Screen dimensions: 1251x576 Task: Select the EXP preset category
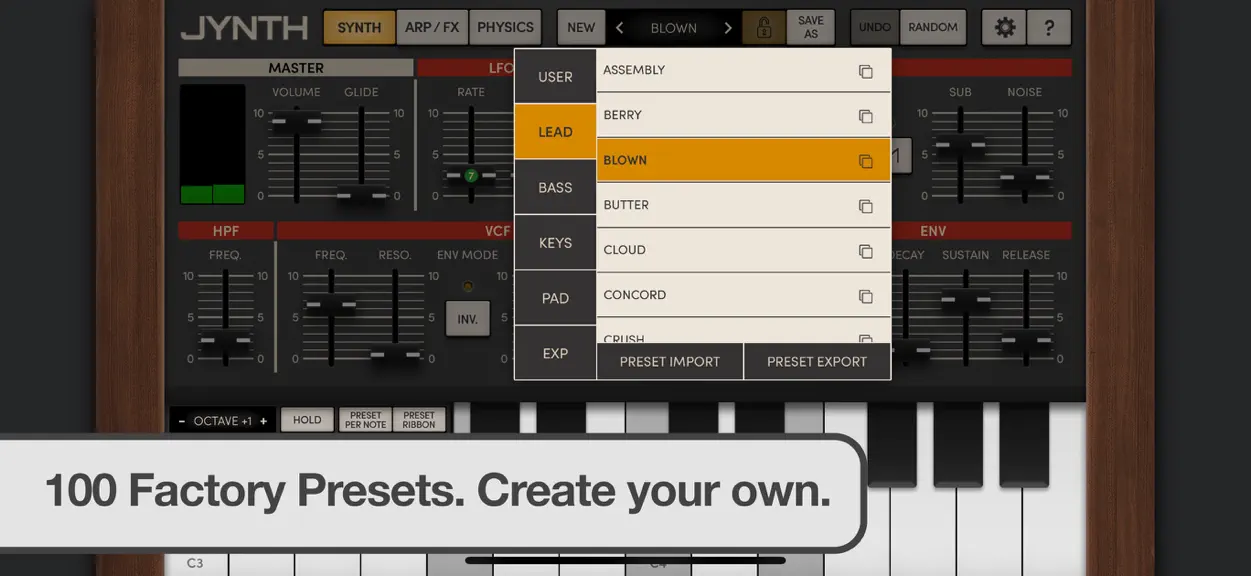[555, 353]
